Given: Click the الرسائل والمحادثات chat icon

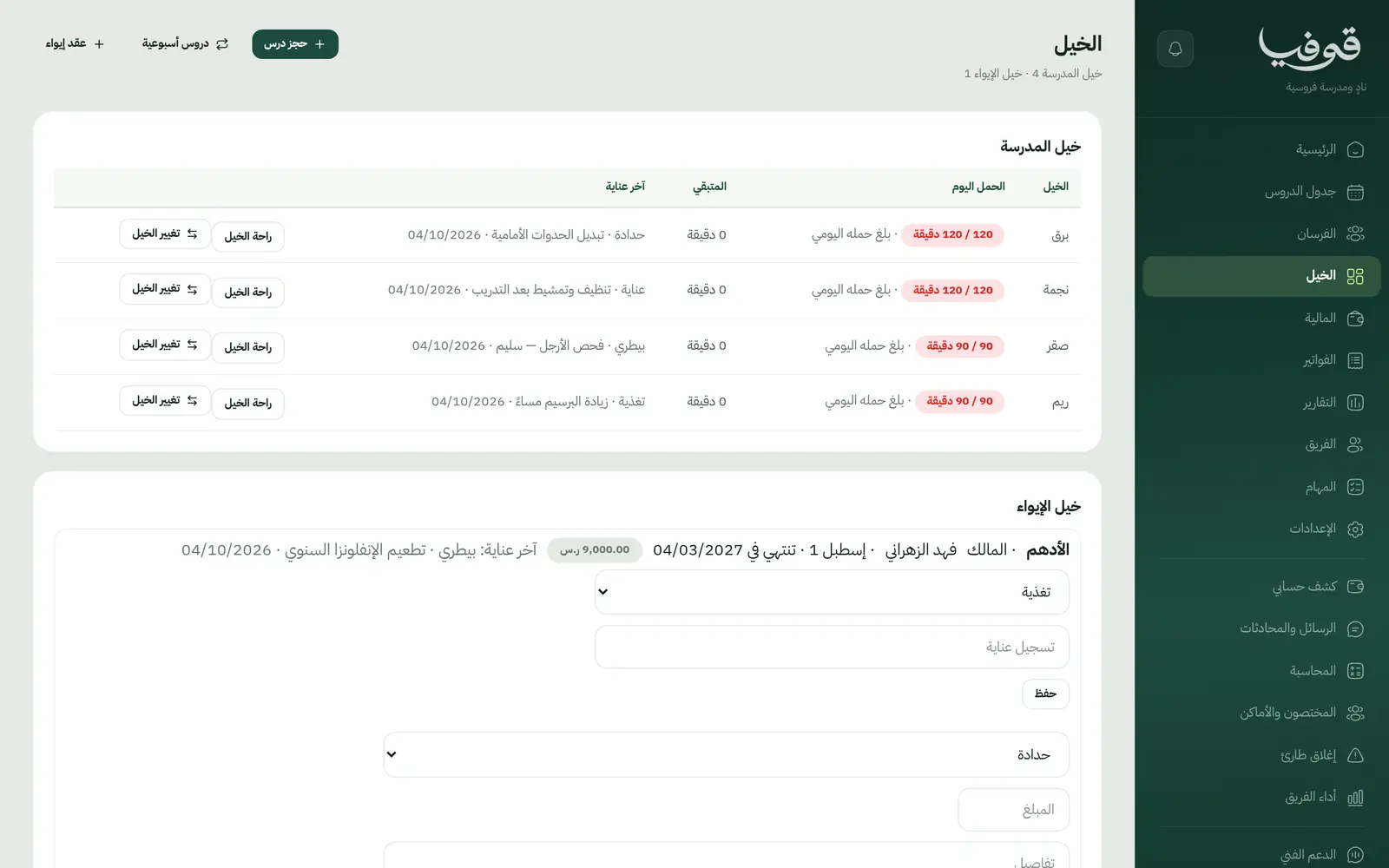Looking at the screenshot, I should [x=1355, y=628].
